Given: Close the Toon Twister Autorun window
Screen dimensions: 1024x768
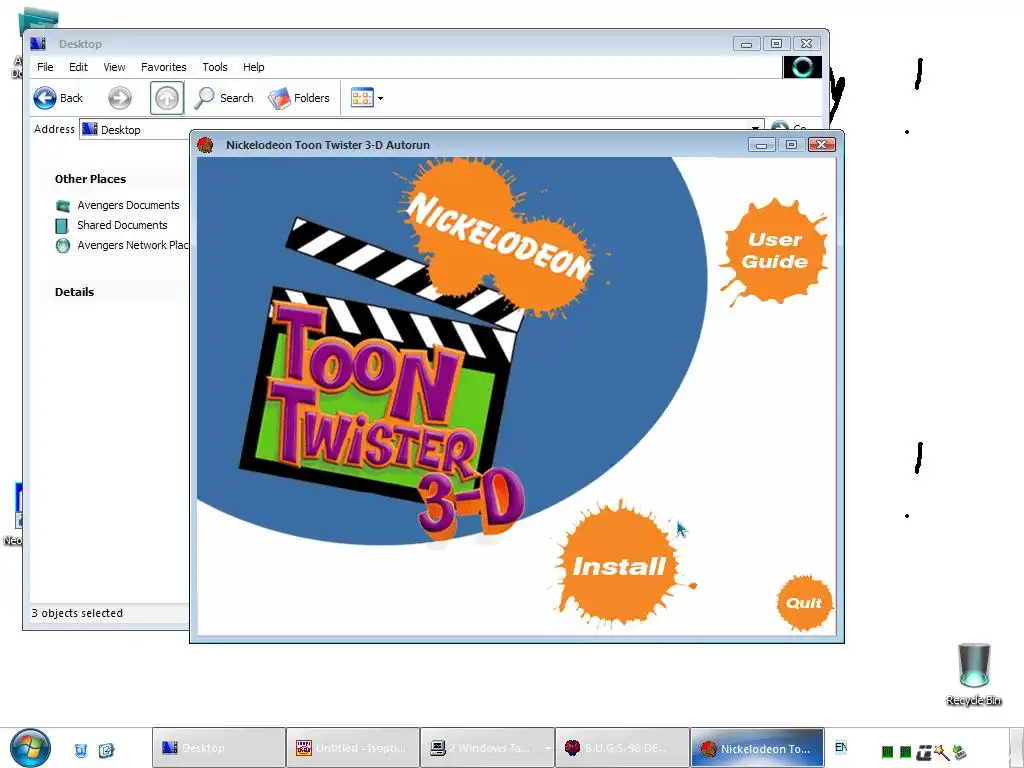Looking at the screenshot, I should pos(822,144).
